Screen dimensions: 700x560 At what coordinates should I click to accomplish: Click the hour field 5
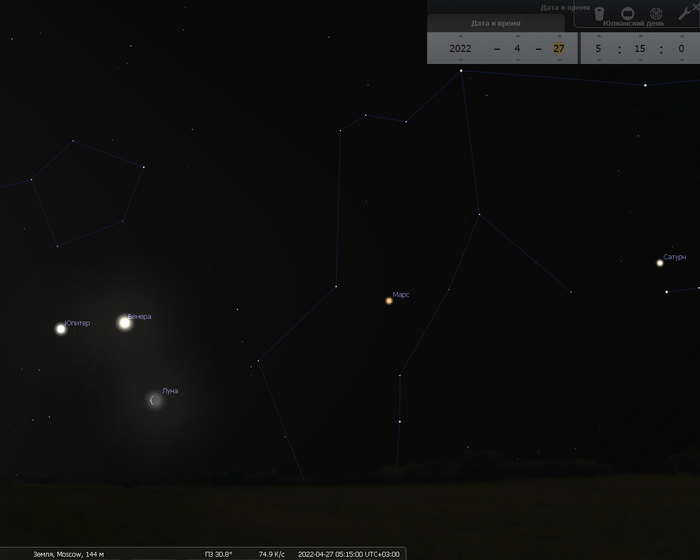point(598,48)
